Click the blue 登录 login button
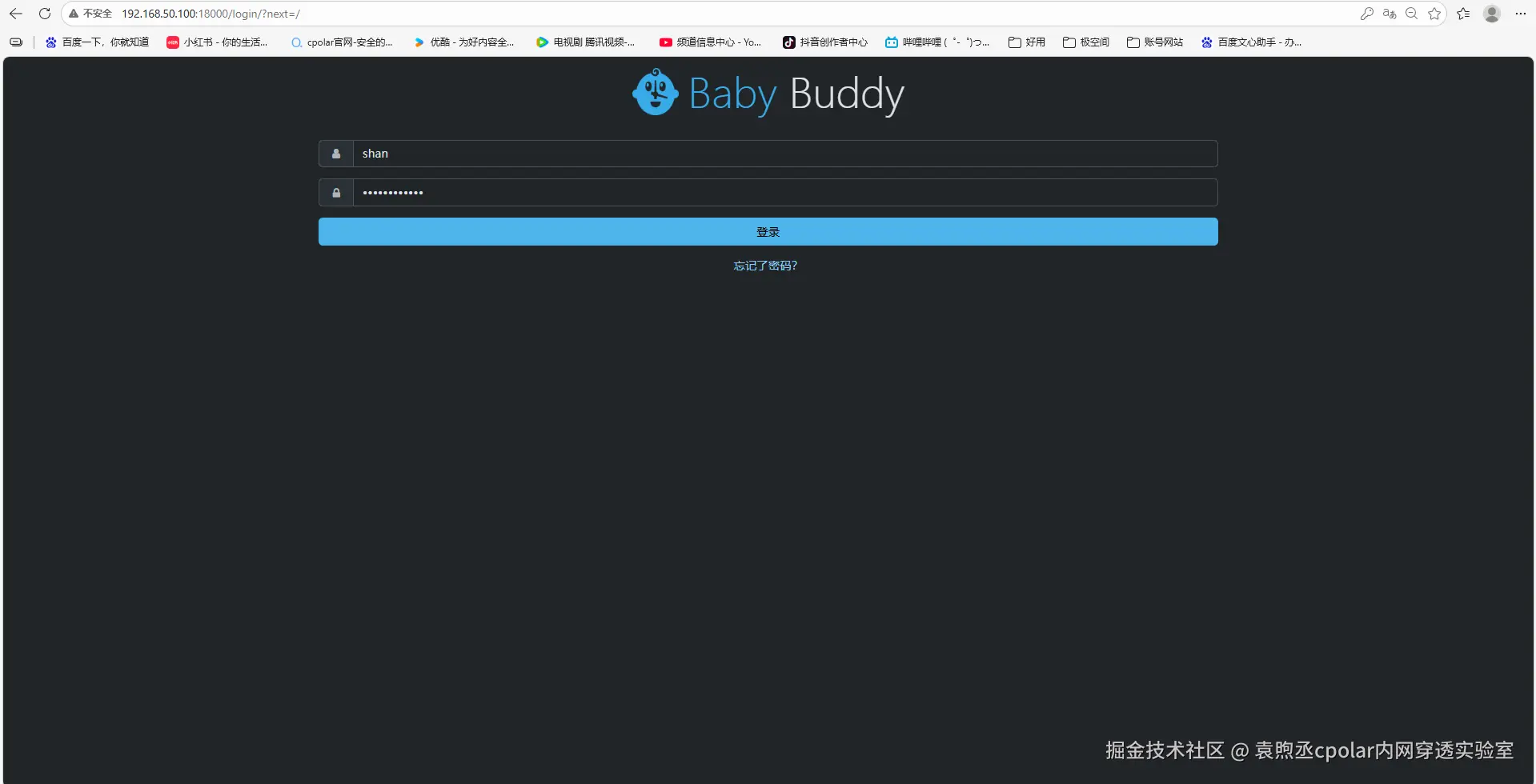 (768, 232)
